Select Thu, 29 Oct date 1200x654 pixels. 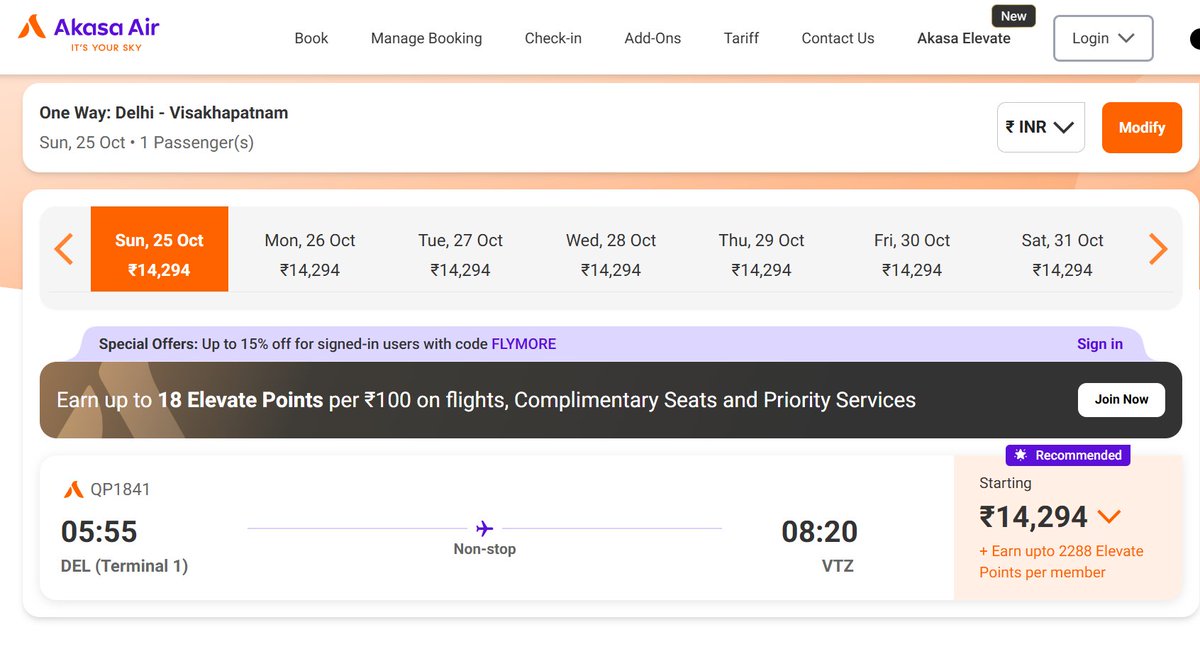coord(761,254)
